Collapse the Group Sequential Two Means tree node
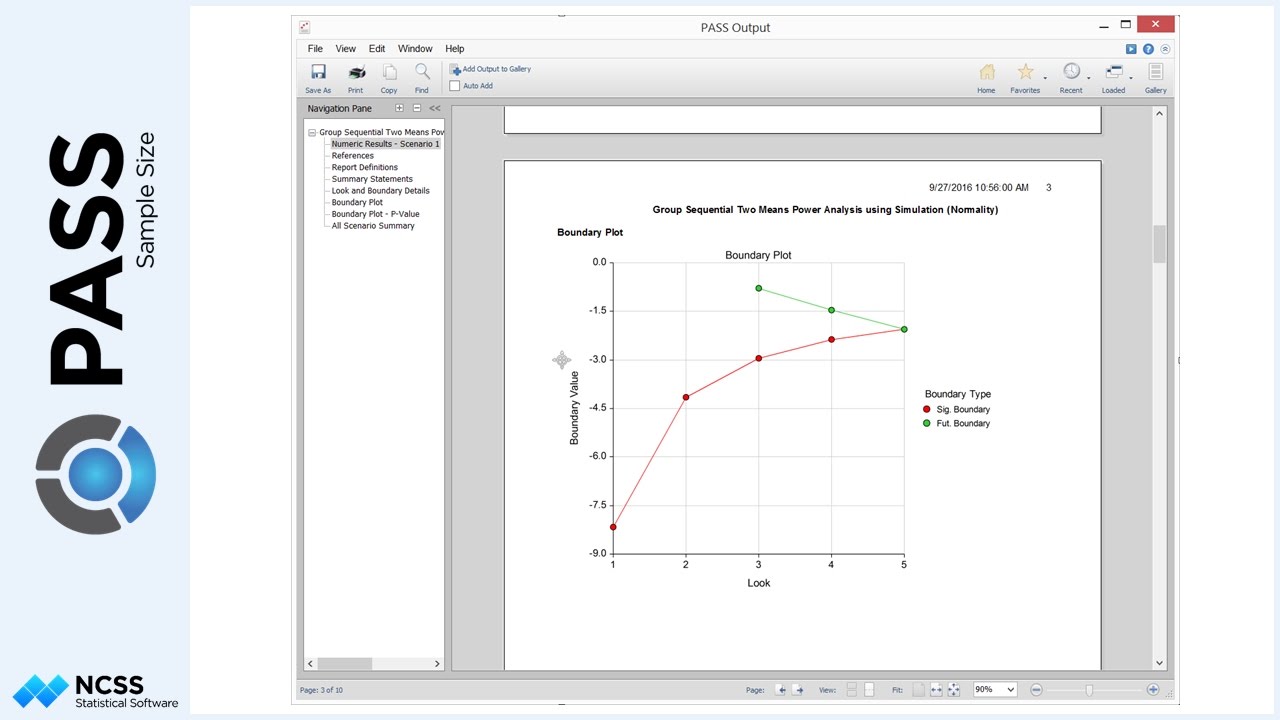 click(x=312, y=132)
